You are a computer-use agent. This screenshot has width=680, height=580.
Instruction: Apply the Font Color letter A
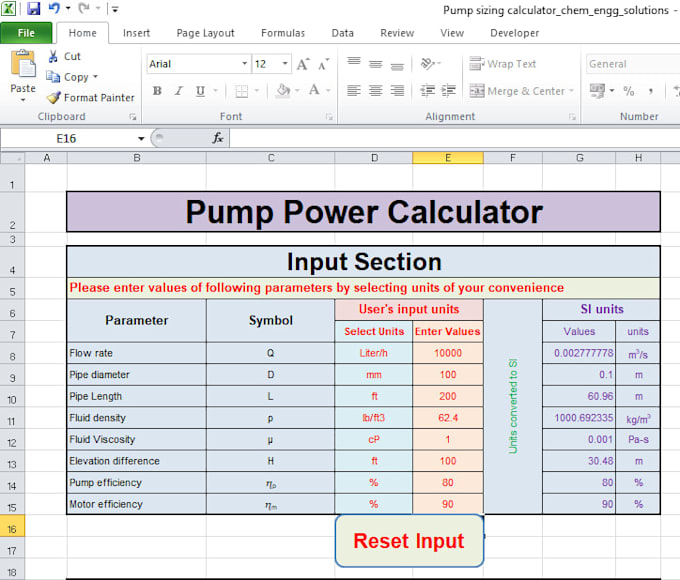[314, 90]
